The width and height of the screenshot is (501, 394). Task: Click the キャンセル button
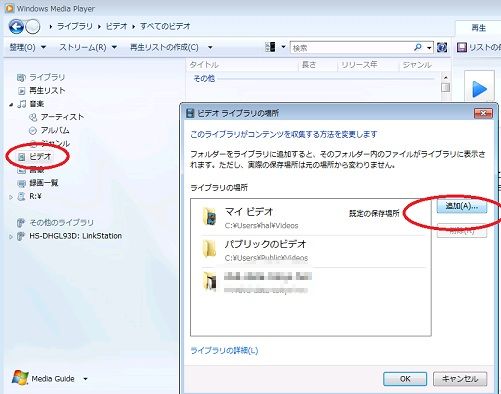(460, 379)
